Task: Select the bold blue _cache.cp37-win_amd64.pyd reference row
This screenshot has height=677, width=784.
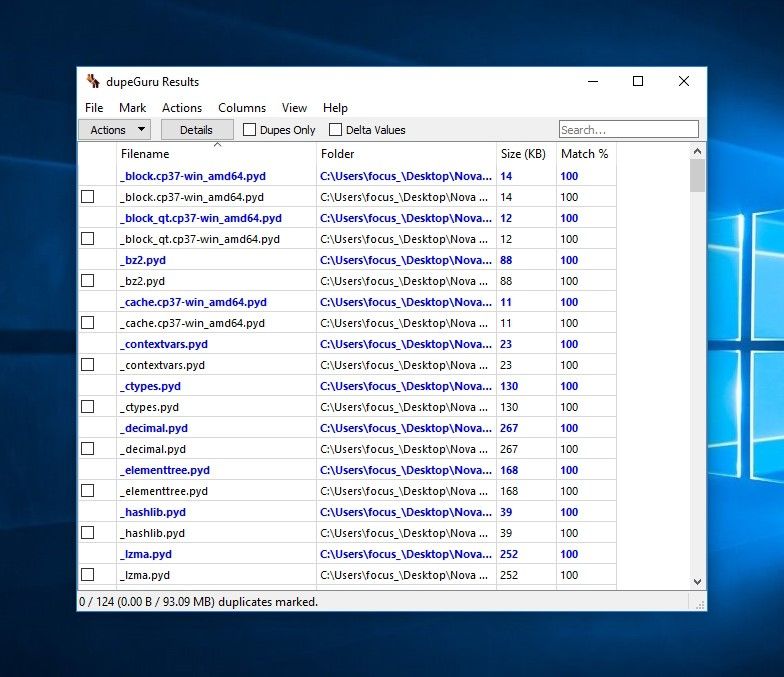Action: 348,302
